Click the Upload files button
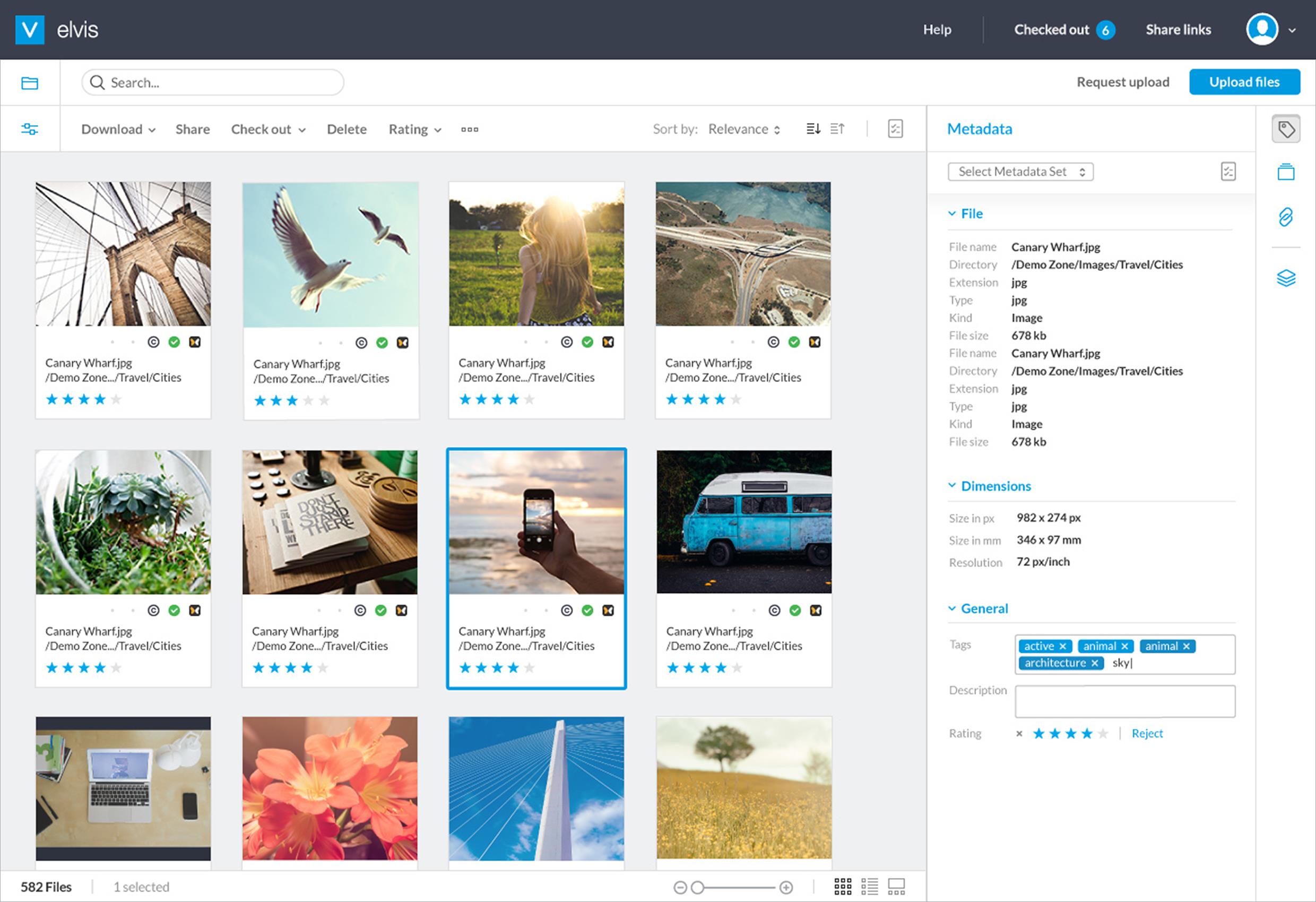Viewport: 1316px width, 902px height. pos(1244,82)
